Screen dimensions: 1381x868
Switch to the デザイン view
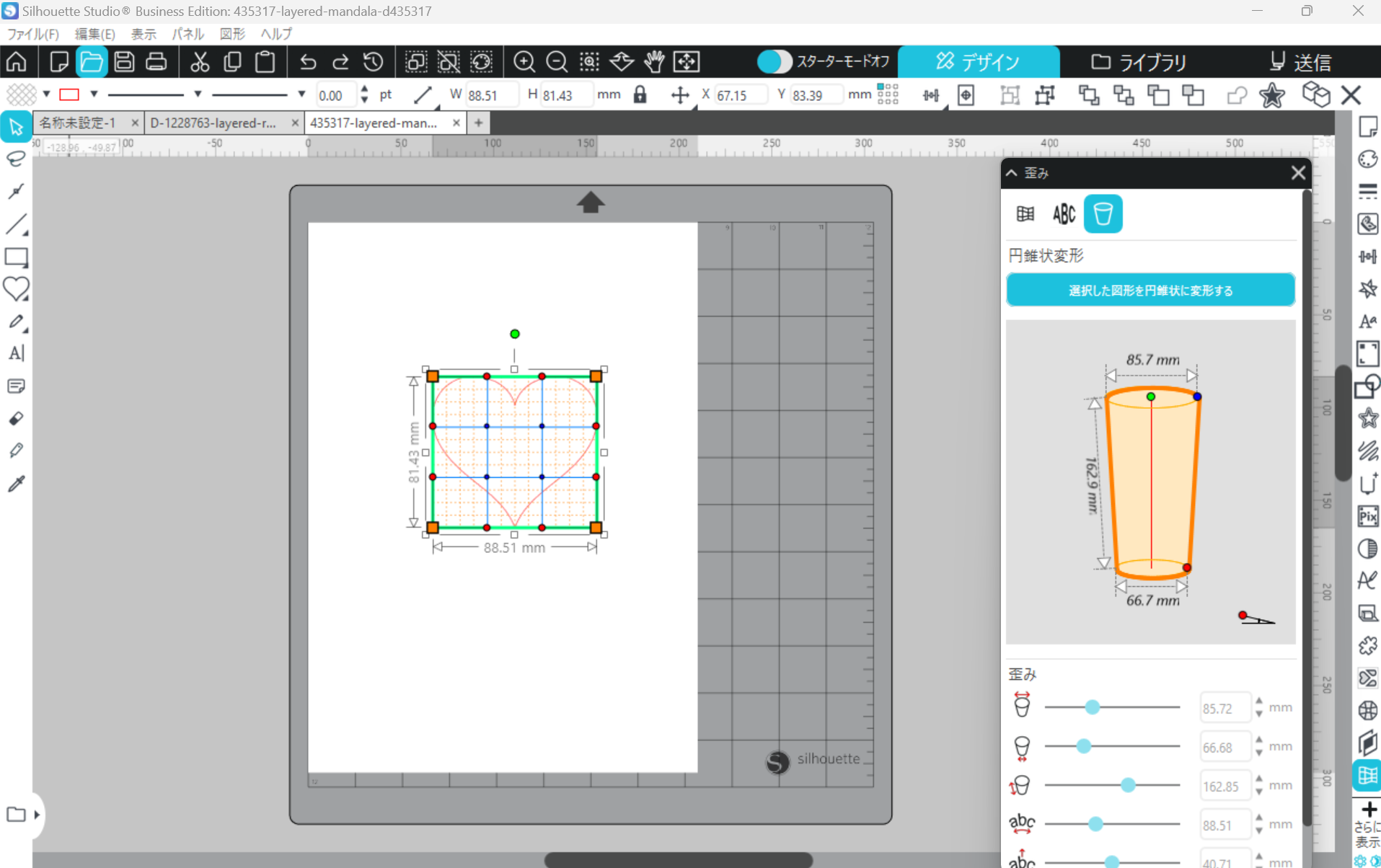978,62
